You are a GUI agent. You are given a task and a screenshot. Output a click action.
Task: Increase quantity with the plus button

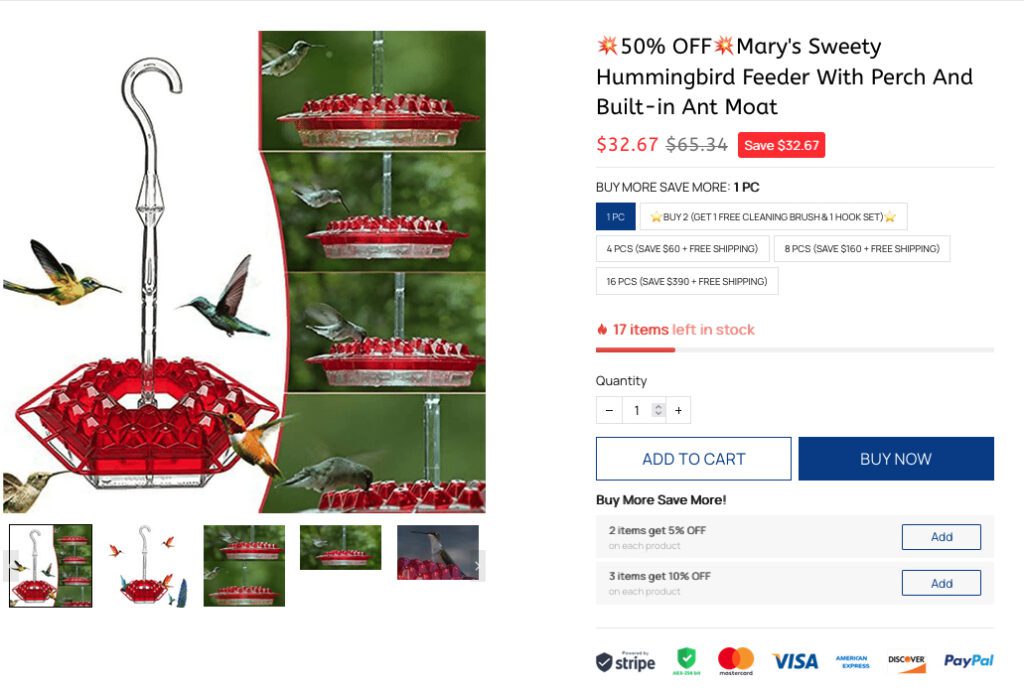(x=679, y=410)
